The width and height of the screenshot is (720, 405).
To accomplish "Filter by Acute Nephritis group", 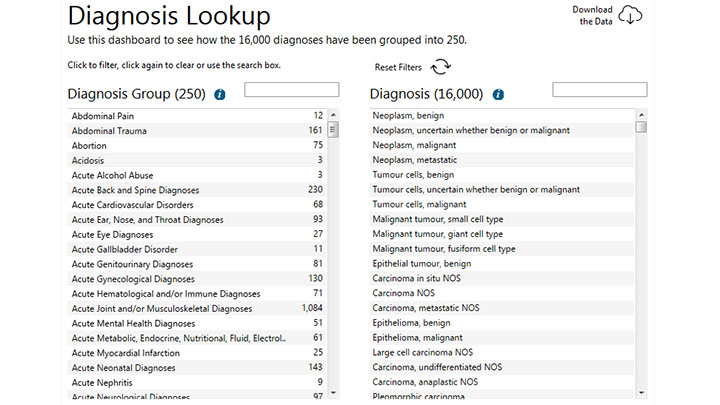I will point(197,382).
